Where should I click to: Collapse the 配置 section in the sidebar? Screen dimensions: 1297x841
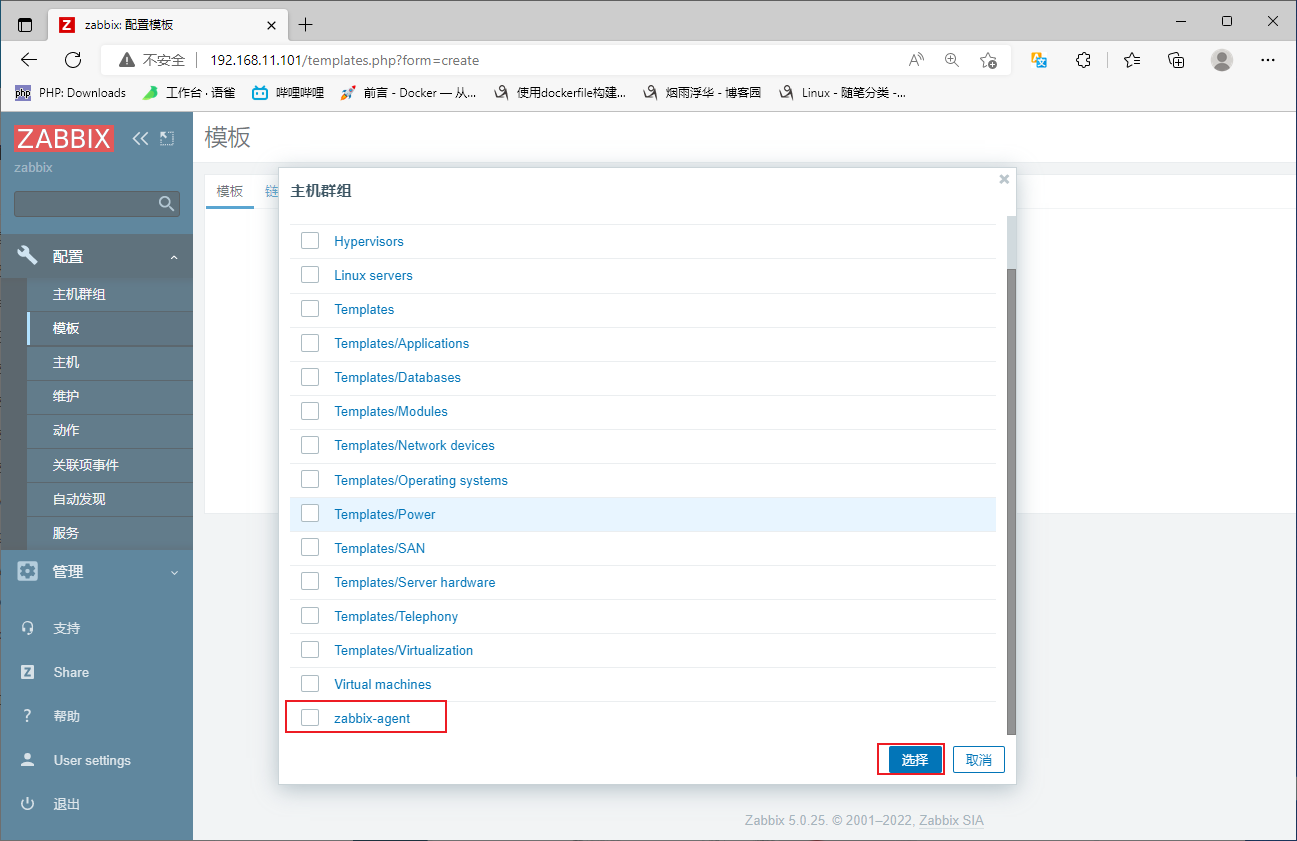pos(96,257)
